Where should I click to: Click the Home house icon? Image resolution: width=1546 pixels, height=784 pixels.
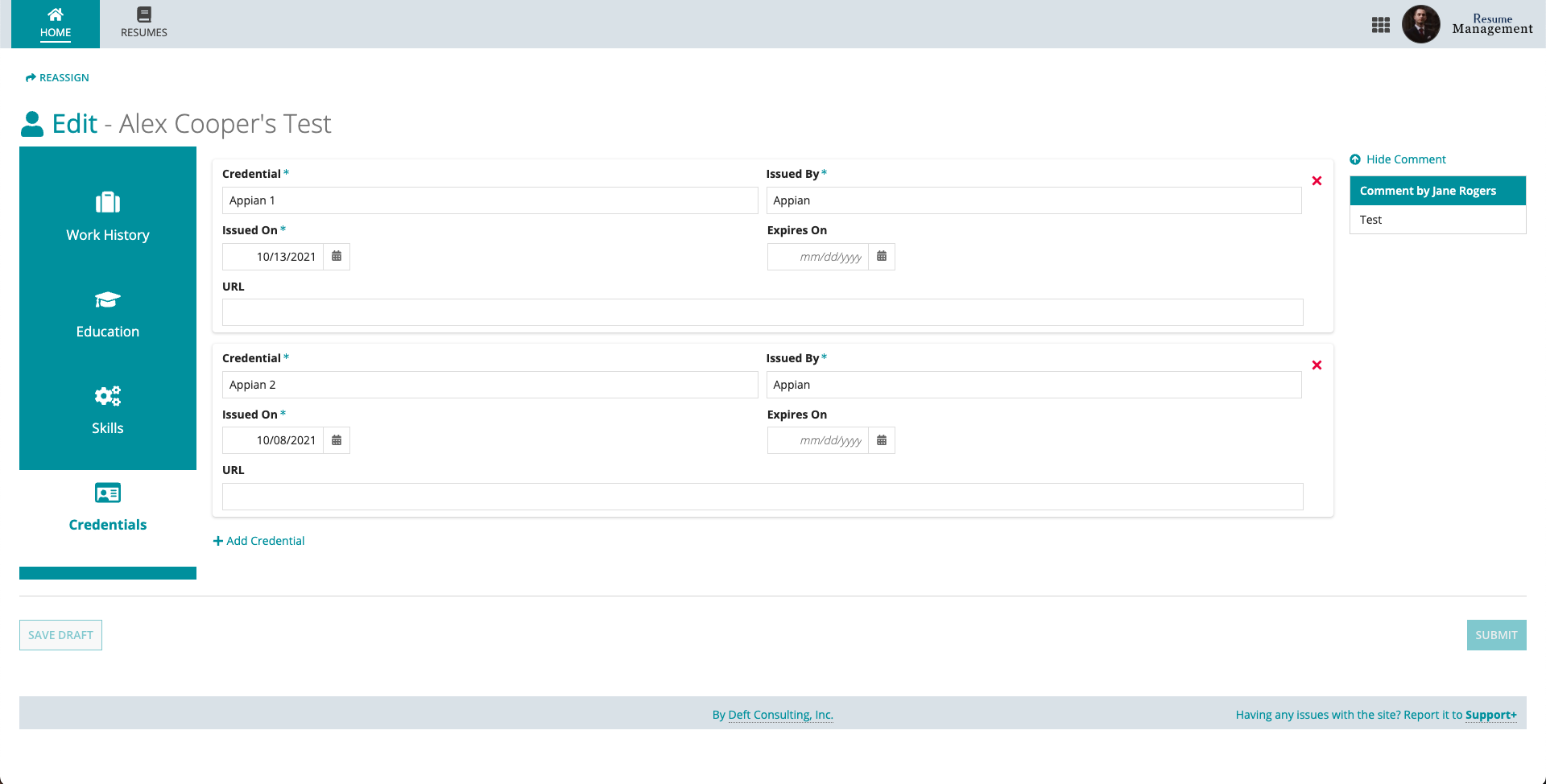[56, 14]
